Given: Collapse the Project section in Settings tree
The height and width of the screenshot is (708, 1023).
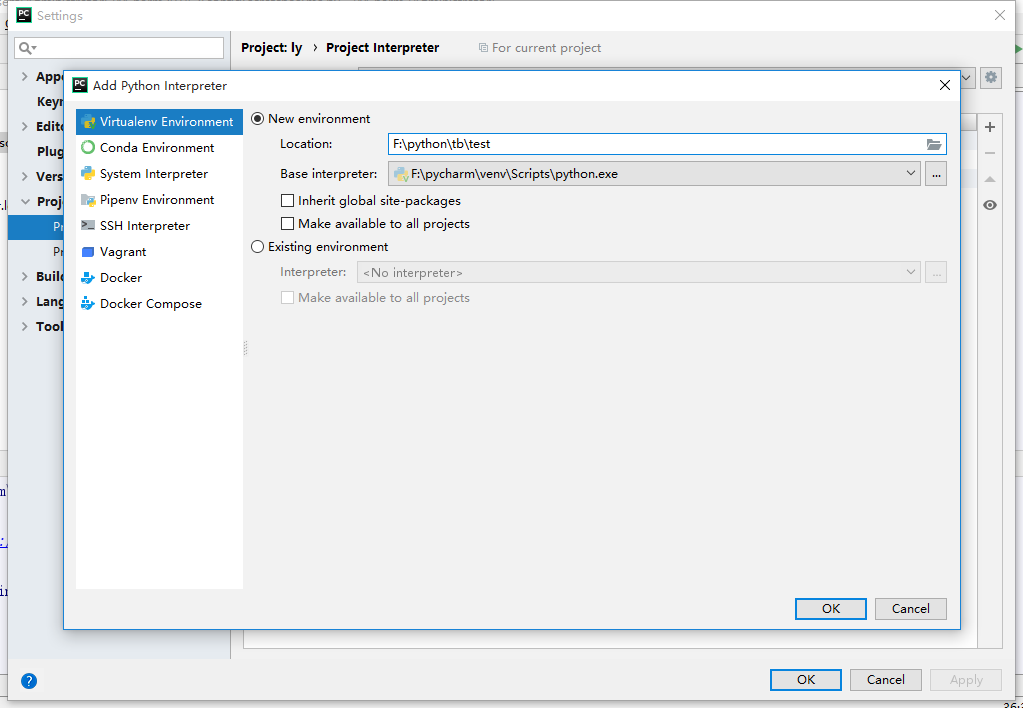Looking at the screenshot, I should pyautogui.click(x=25, y=202).
